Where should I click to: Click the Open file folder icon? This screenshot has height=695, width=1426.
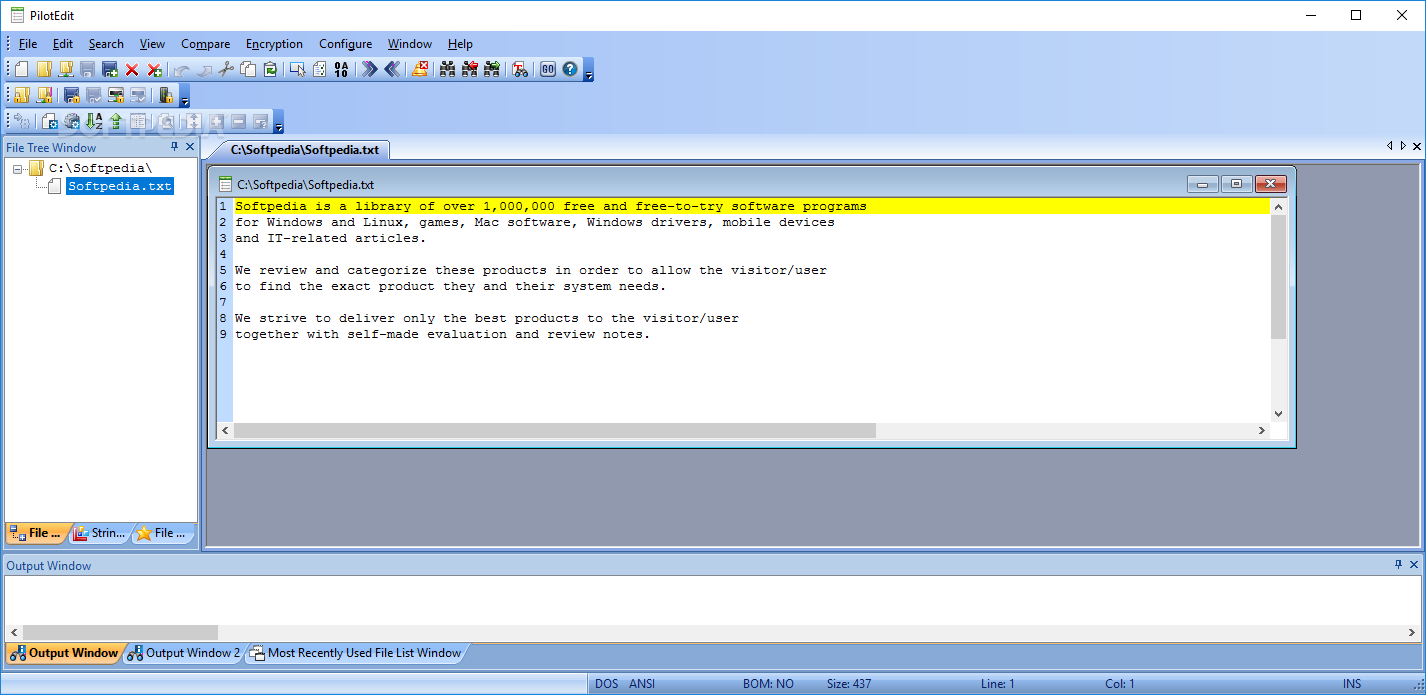tap(44, 69)
